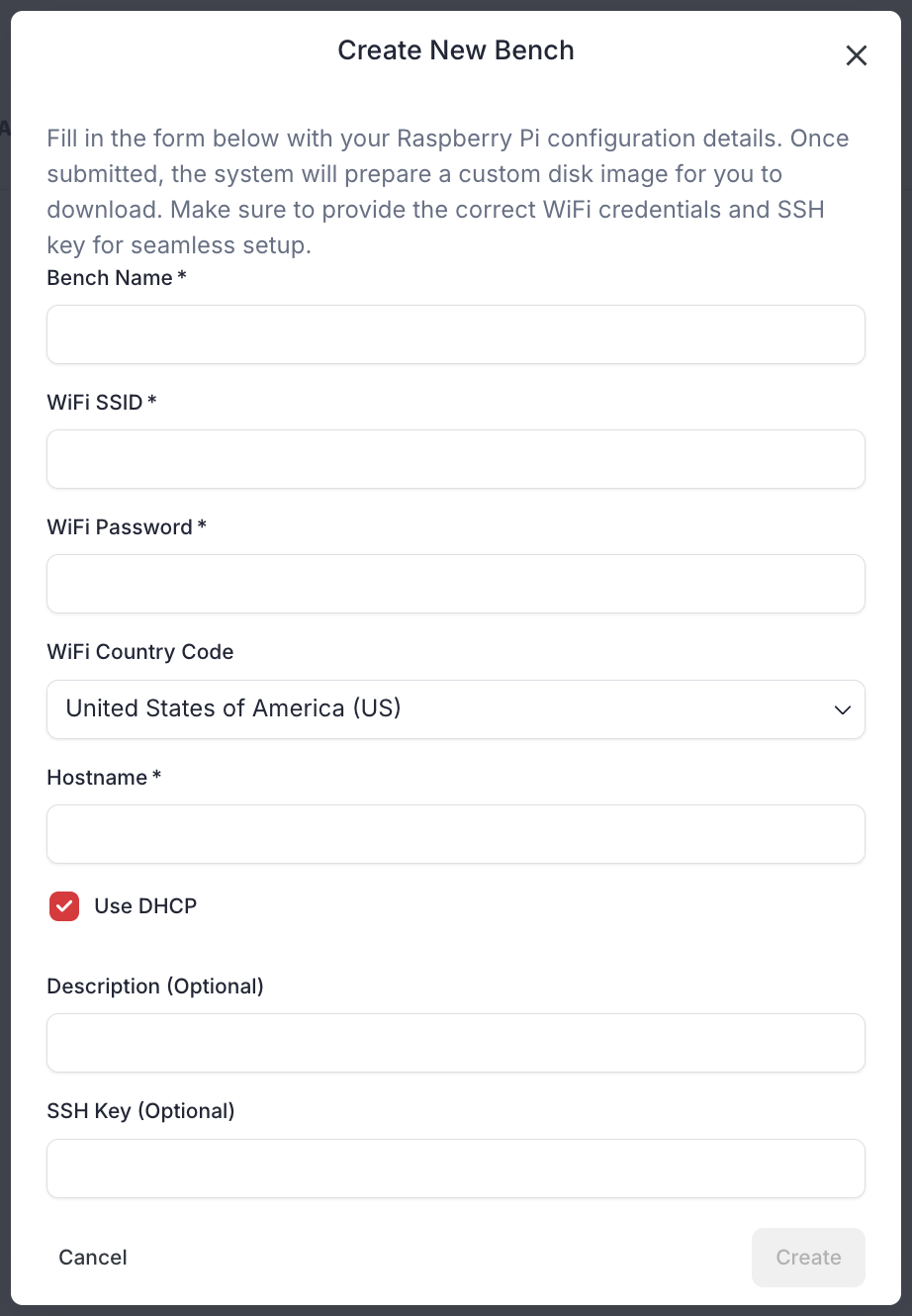912x1316 pixels.
Task: Click the Create New Bench title
Action: point(456,49)
